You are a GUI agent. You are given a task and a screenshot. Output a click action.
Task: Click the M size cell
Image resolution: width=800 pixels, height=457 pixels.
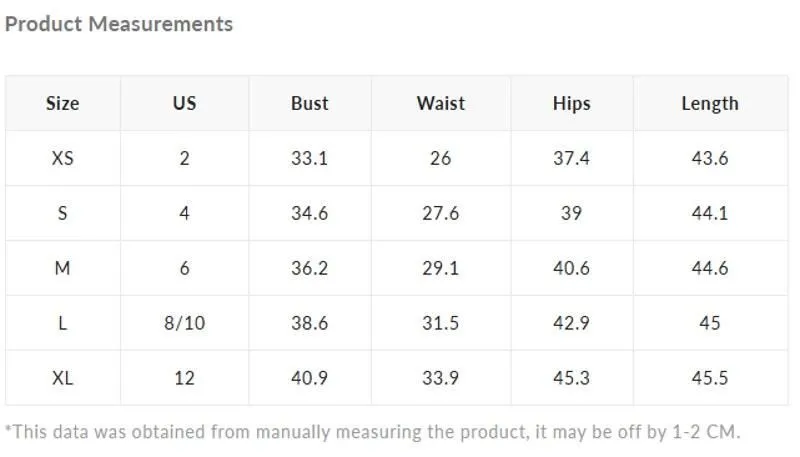pyautogui.click(x=63, y=268)
